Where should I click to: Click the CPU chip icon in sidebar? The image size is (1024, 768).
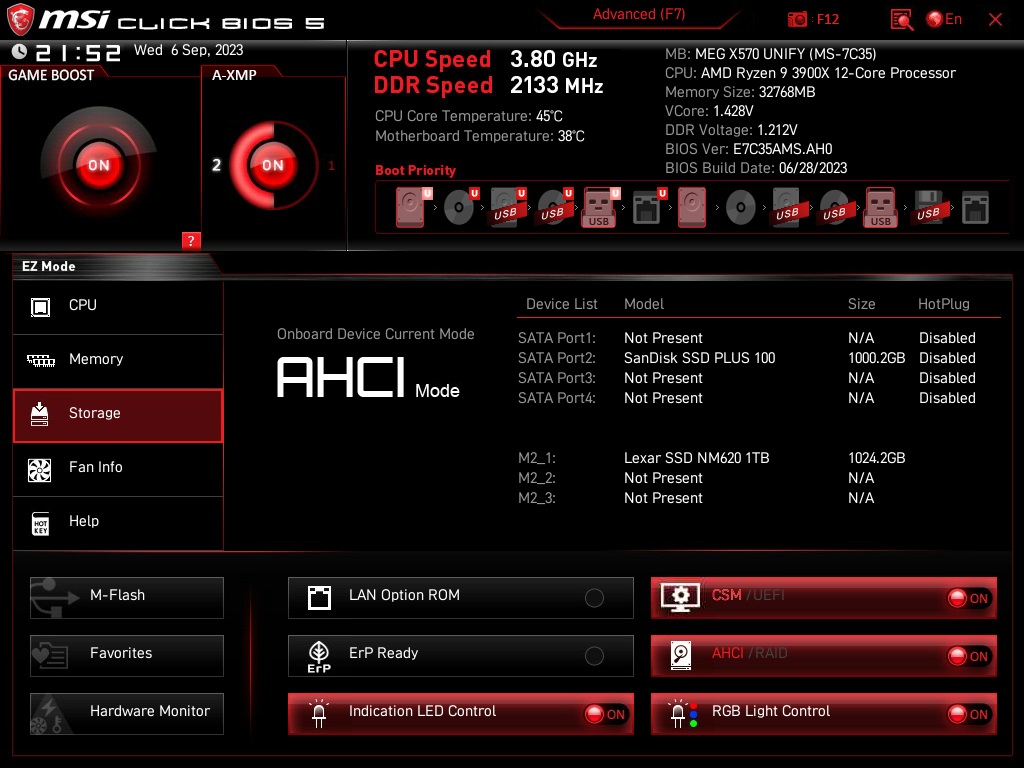click(40, 306)
